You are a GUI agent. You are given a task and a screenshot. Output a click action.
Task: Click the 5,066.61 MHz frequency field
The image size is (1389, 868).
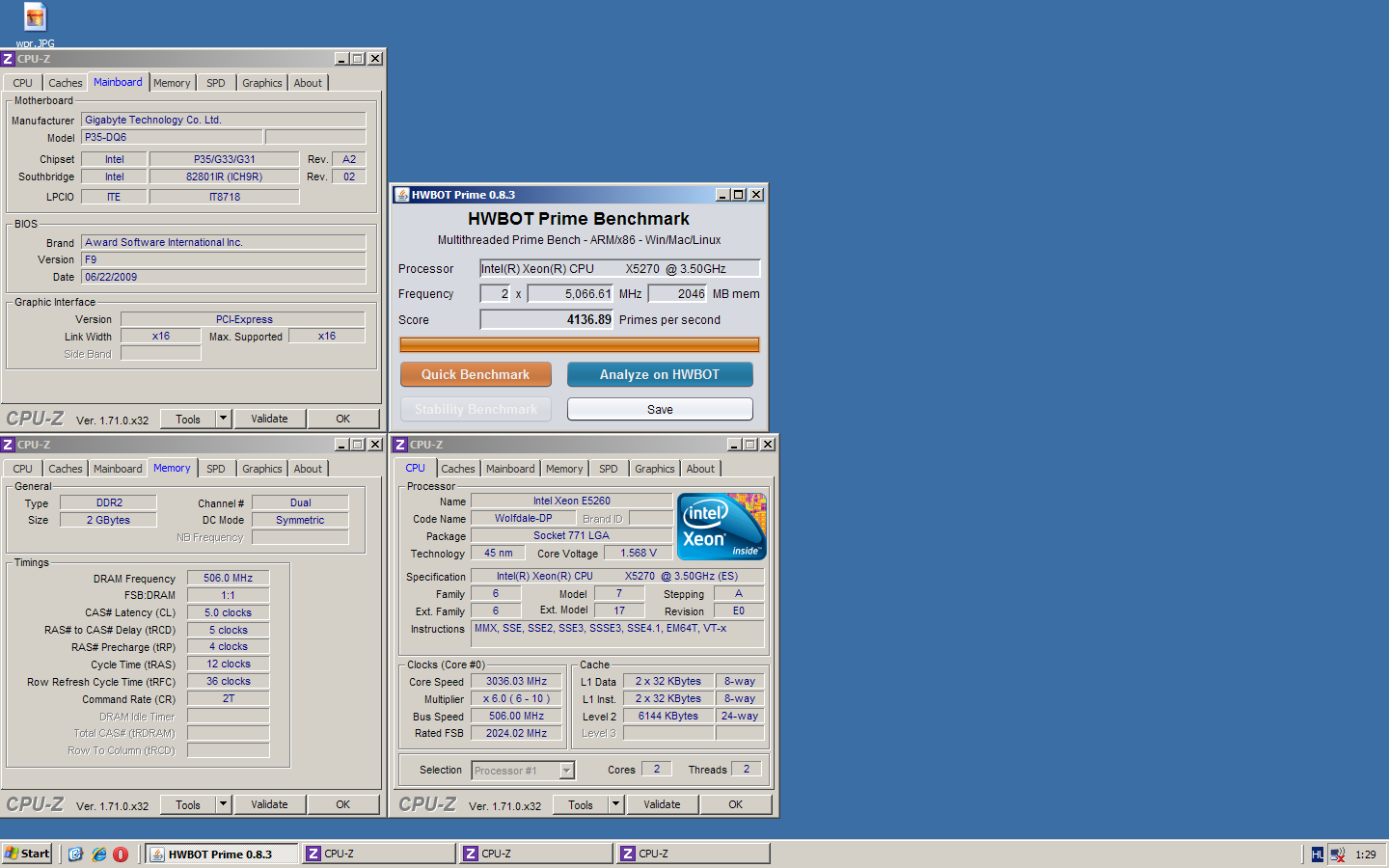[x=570, y=294]
